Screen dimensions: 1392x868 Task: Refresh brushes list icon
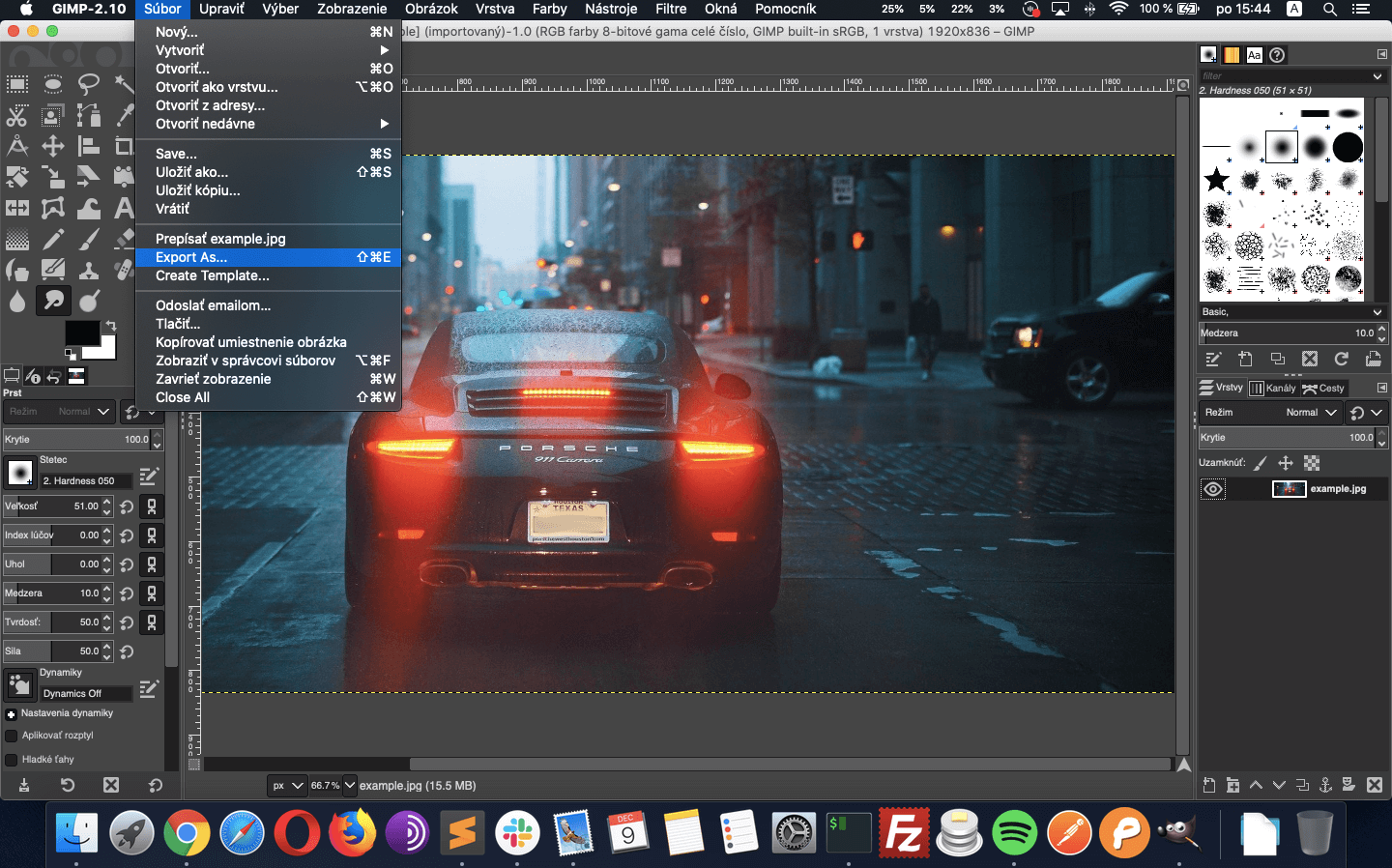tap(1342, 359)
